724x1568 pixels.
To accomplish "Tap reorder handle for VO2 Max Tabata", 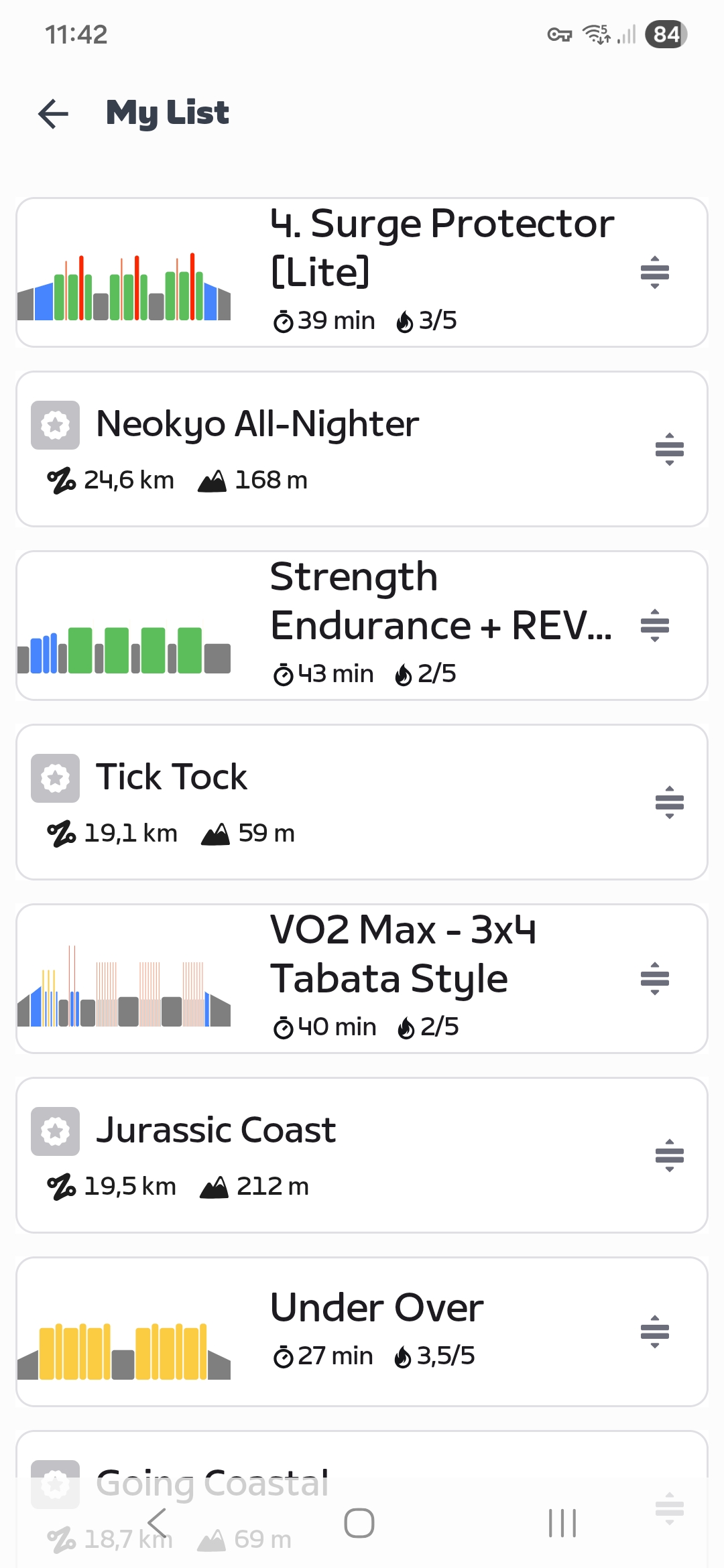I will [655, 978].
